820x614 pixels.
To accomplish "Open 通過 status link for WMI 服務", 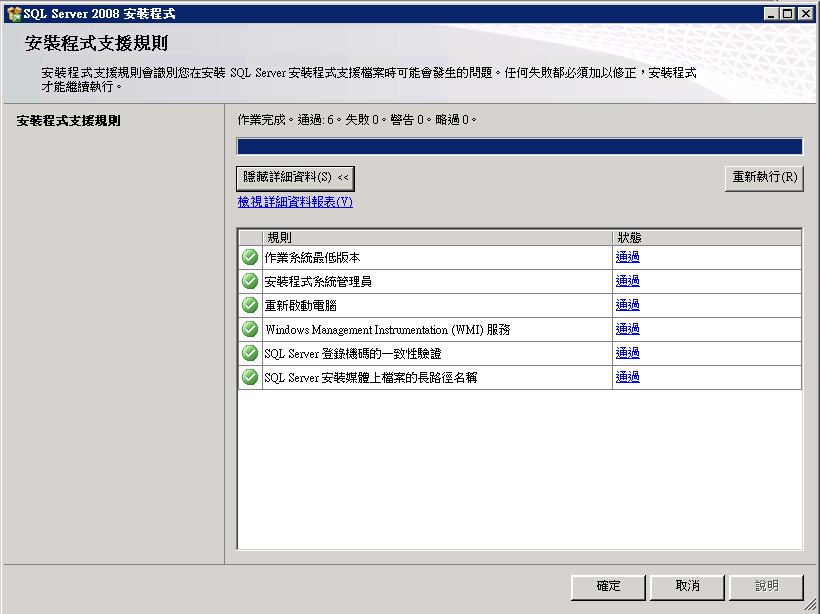I will [628, 329].
